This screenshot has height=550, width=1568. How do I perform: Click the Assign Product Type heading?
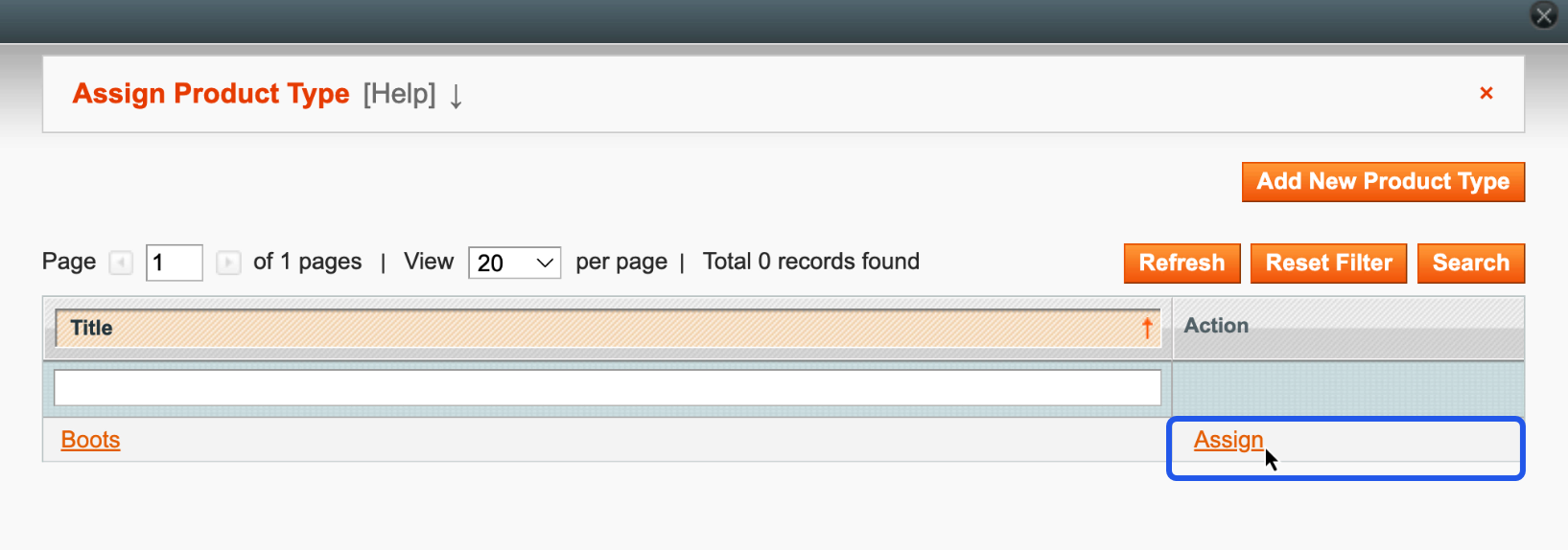pyautogui.click(x=211, y=94)
